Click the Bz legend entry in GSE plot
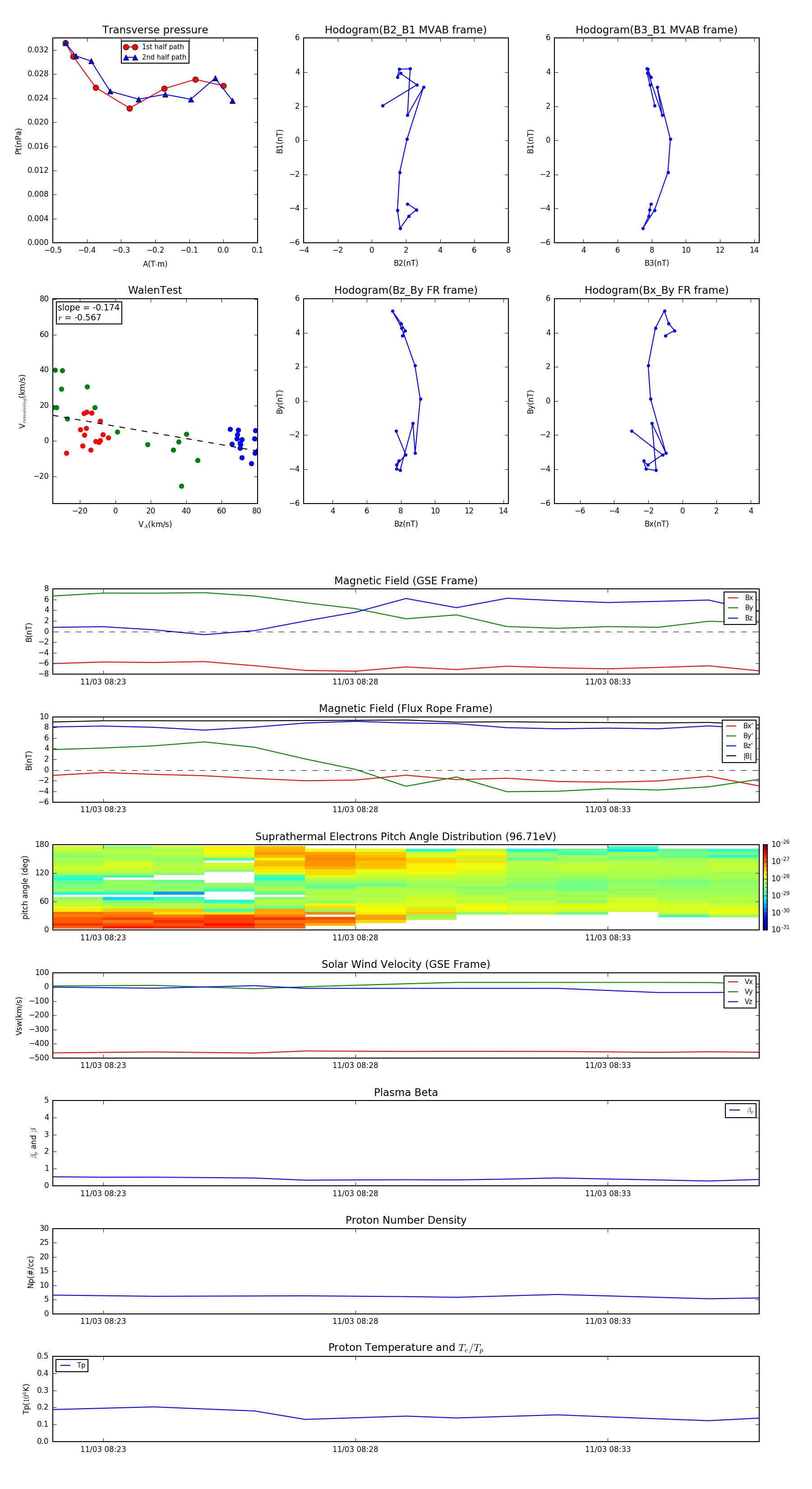The width and height of the screenshot is (812, 1489). 740,619
